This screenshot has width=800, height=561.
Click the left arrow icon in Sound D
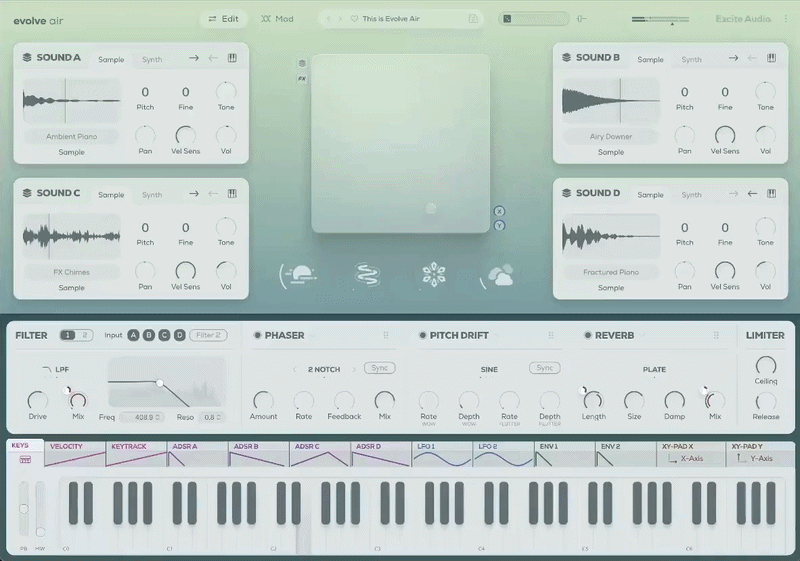[x=752, y=194]
